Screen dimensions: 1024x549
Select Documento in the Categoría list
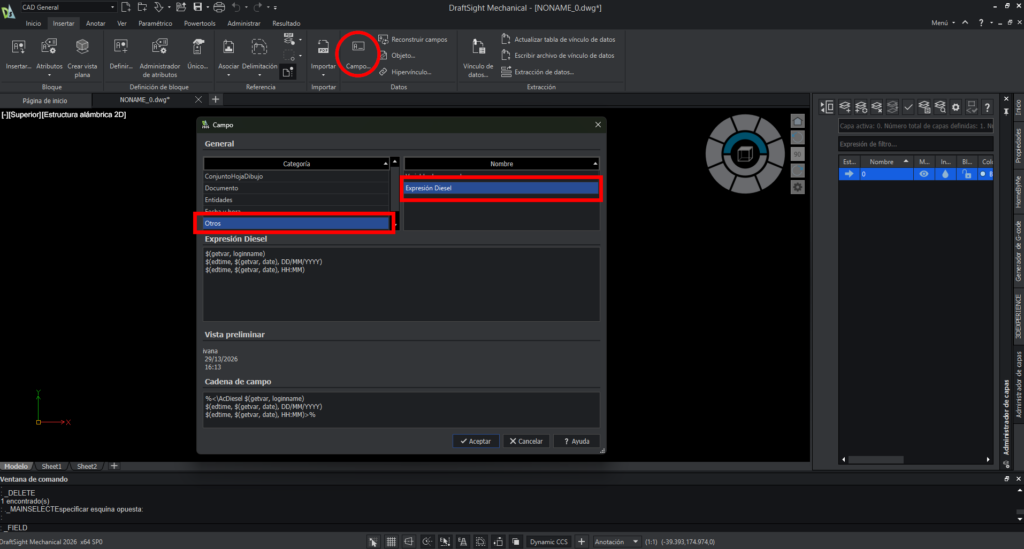(296, 188)
